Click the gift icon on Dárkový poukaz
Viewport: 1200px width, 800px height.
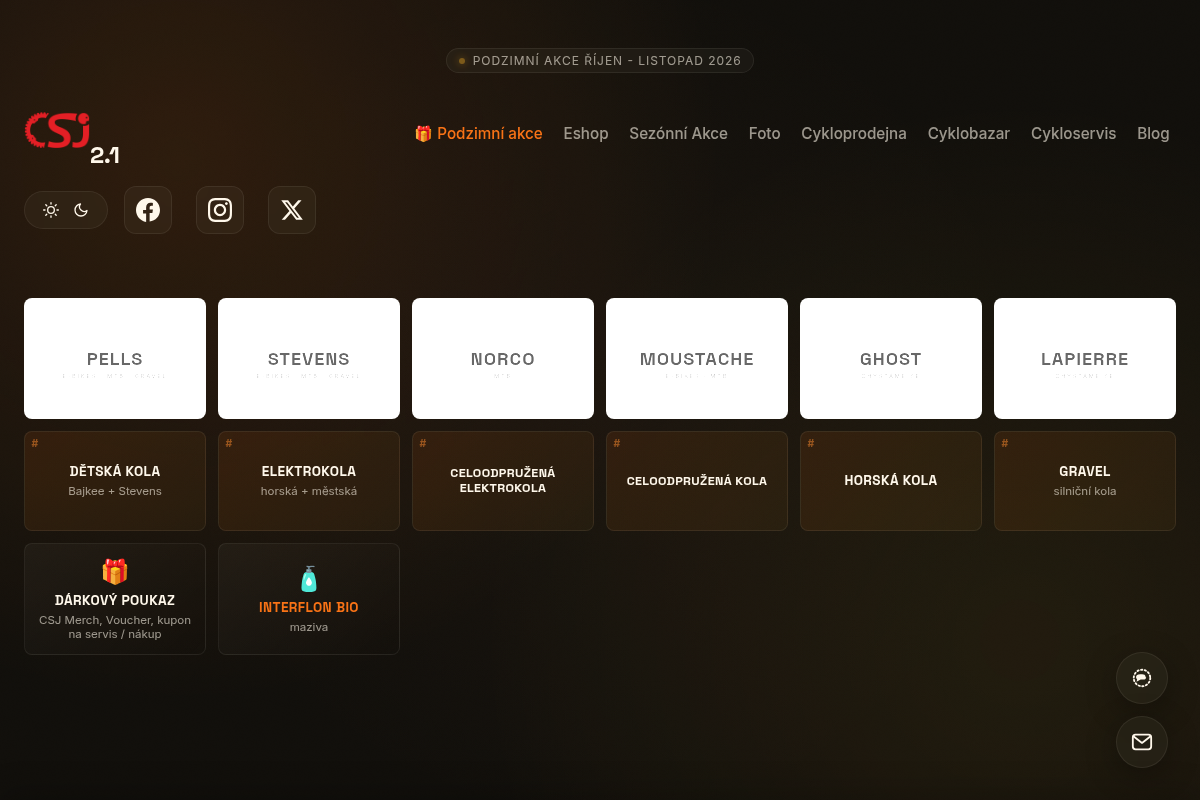[x=115, y=572]
